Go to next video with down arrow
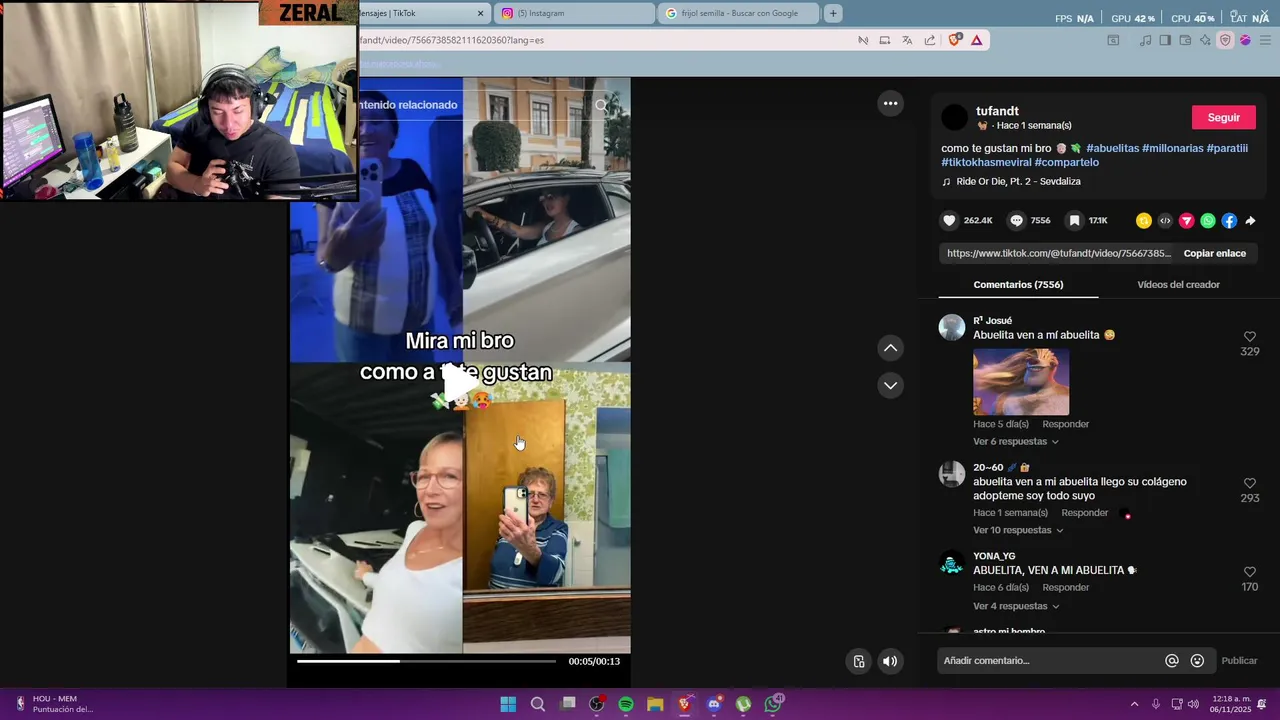 (890, 385)
